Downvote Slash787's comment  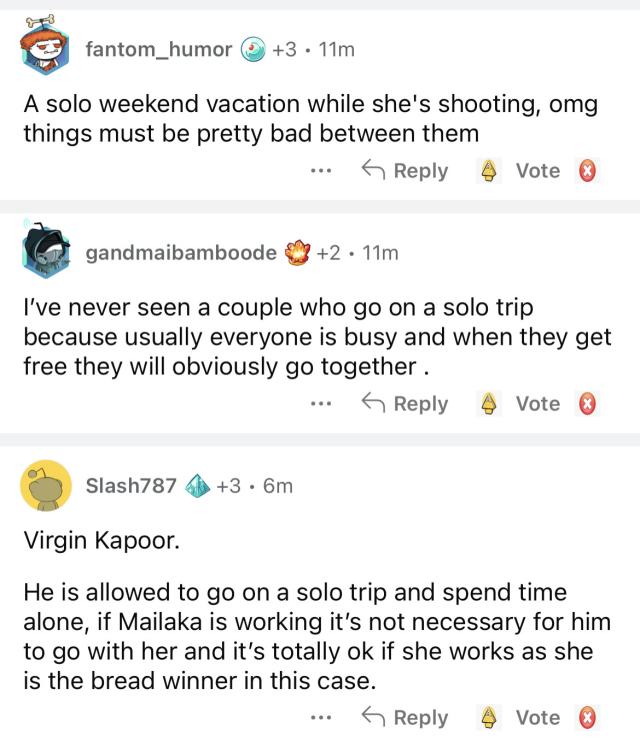589,717
